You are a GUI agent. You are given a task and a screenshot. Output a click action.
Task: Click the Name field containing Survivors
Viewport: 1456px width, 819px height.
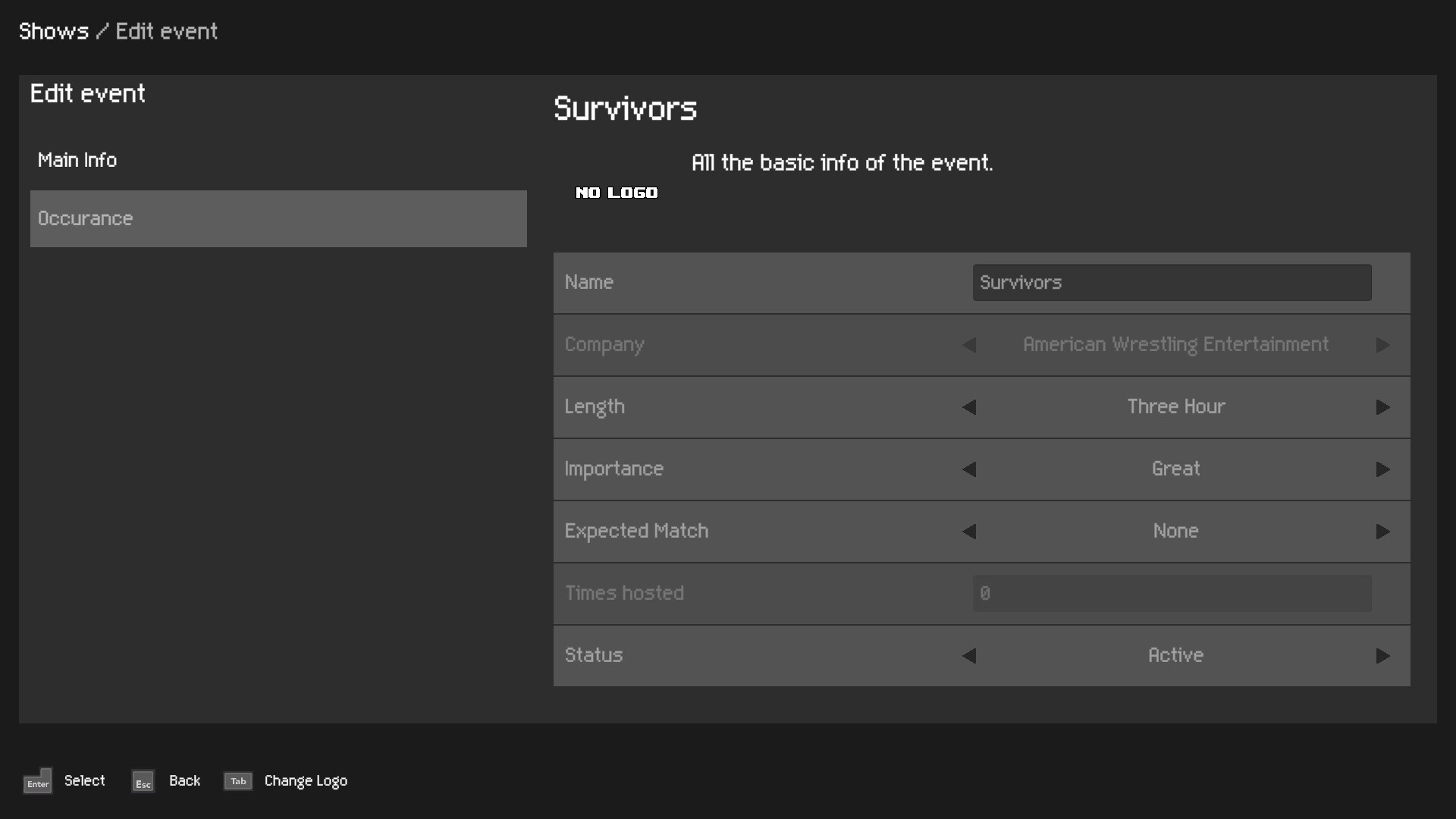[x=1171, y=282]
